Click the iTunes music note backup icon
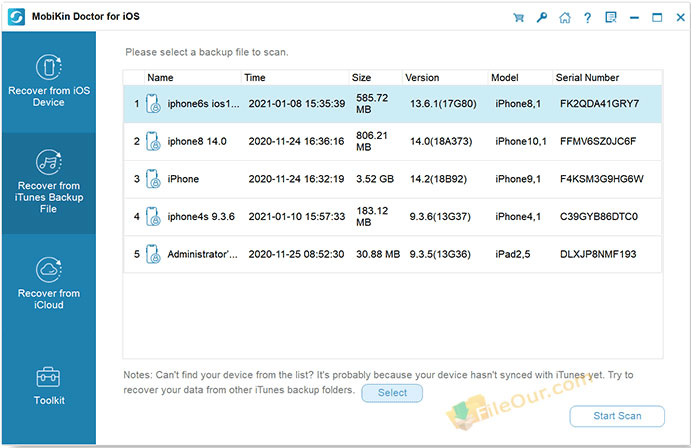691x448 pixels. [48, 162]
